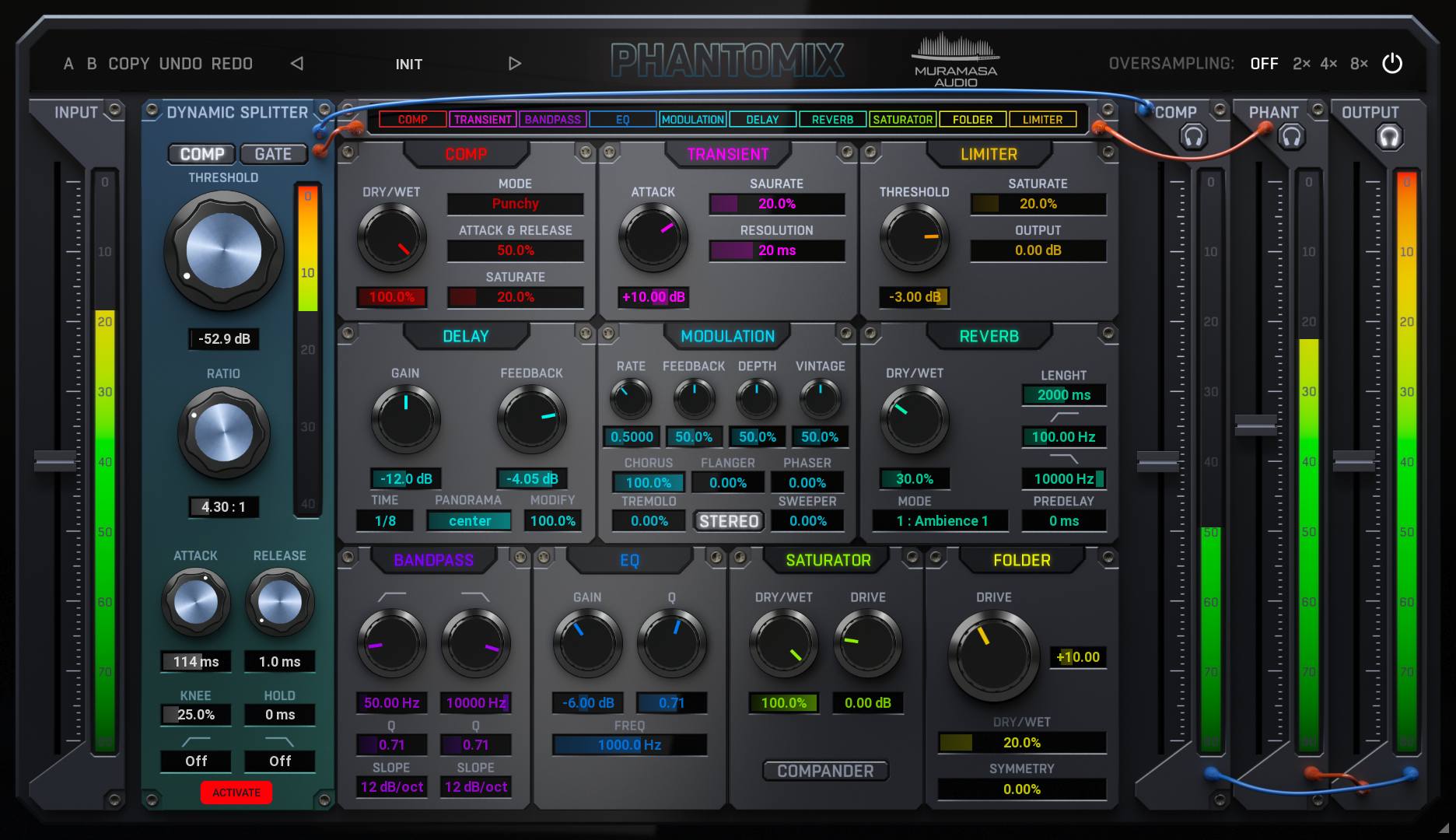The height and width of the screenshot is (840, 1456).
Task: Click the INPUT level fader handle
Action: [55, 461]
